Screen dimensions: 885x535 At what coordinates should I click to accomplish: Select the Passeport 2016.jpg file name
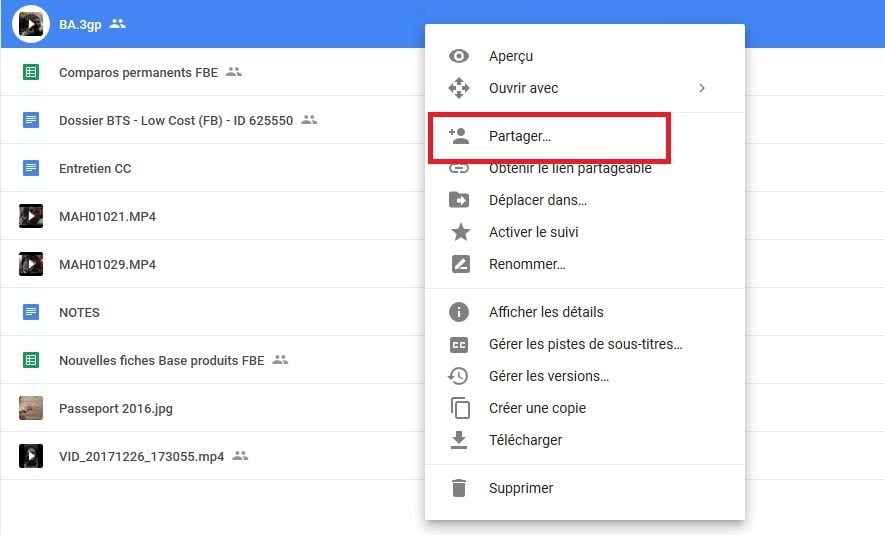tap(116, 409)
